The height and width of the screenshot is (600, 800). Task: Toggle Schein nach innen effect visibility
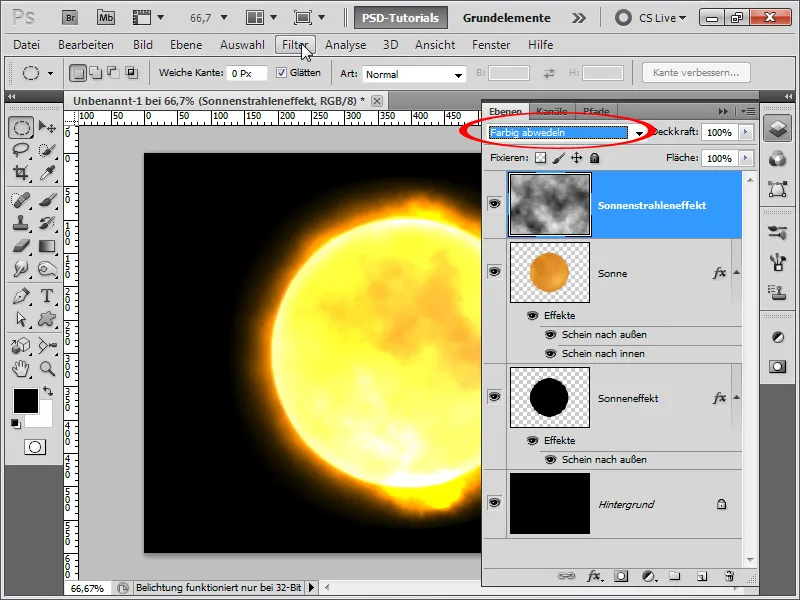550,353
